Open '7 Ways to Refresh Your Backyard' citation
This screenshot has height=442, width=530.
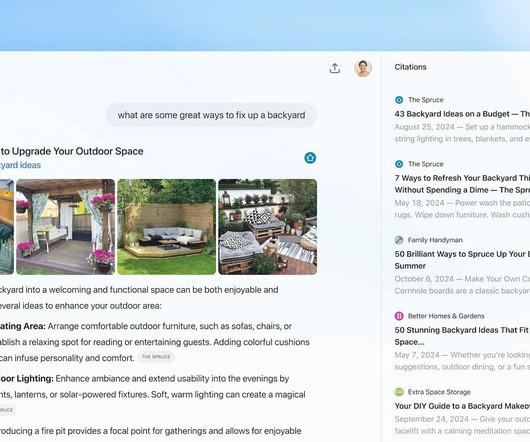462,184
